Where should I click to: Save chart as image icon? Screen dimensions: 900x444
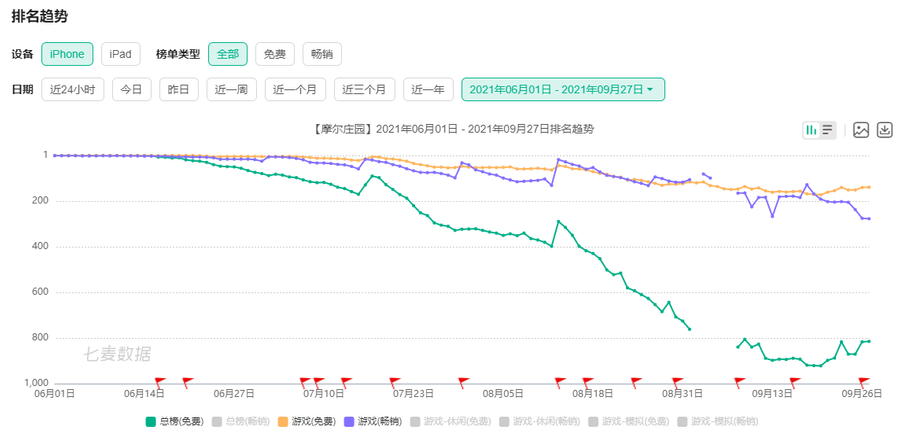pos(861,130)
